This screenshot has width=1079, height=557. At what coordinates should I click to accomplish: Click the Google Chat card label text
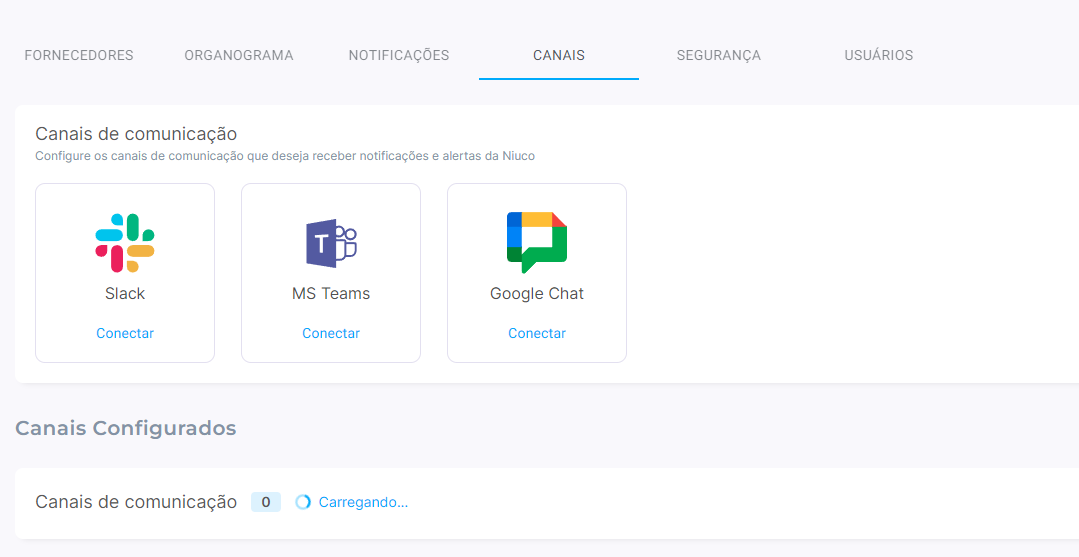pos(537,293)
